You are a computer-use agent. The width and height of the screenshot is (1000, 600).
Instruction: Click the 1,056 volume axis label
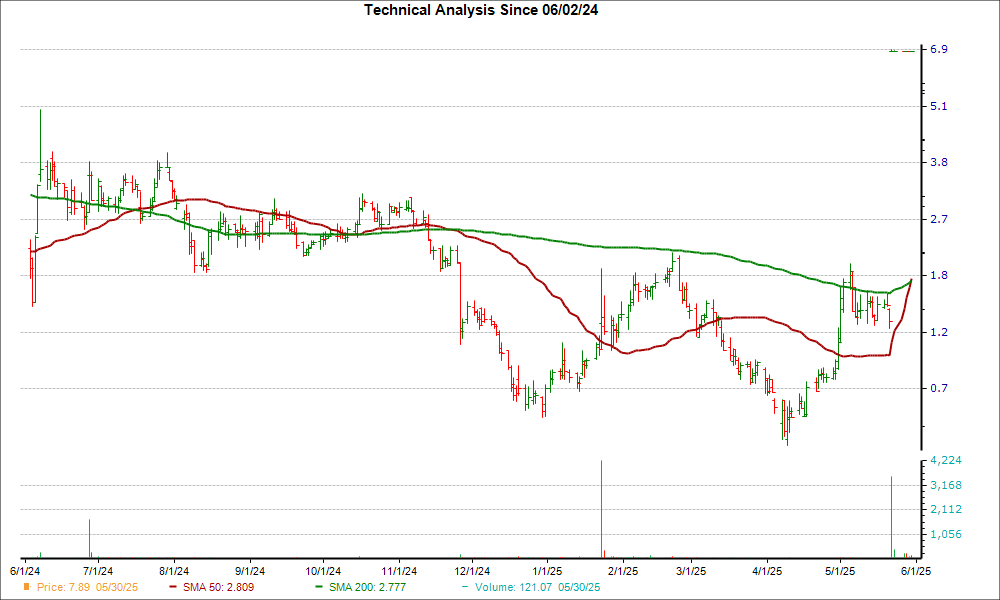pos(946,534)
